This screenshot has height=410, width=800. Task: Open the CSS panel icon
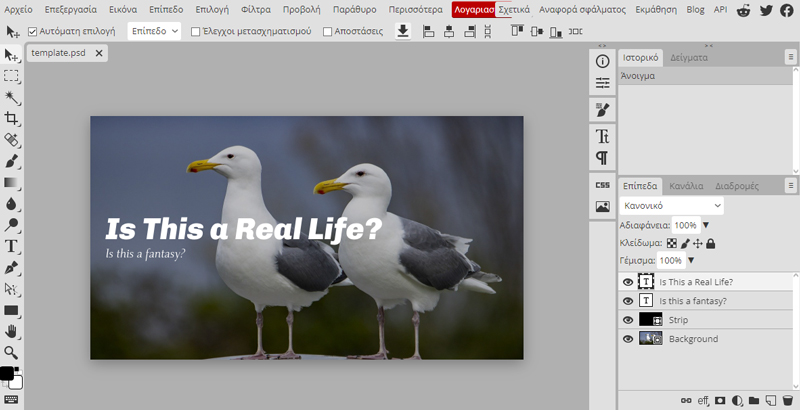[x=603, y=185]
